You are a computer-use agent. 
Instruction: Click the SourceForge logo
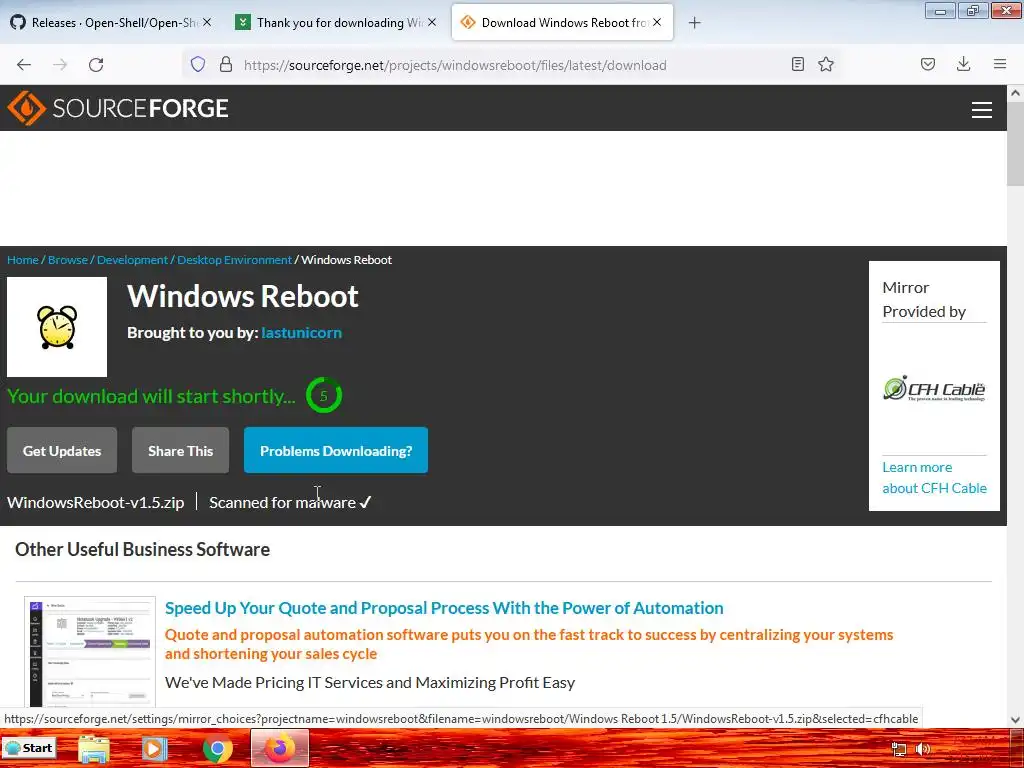118,108
